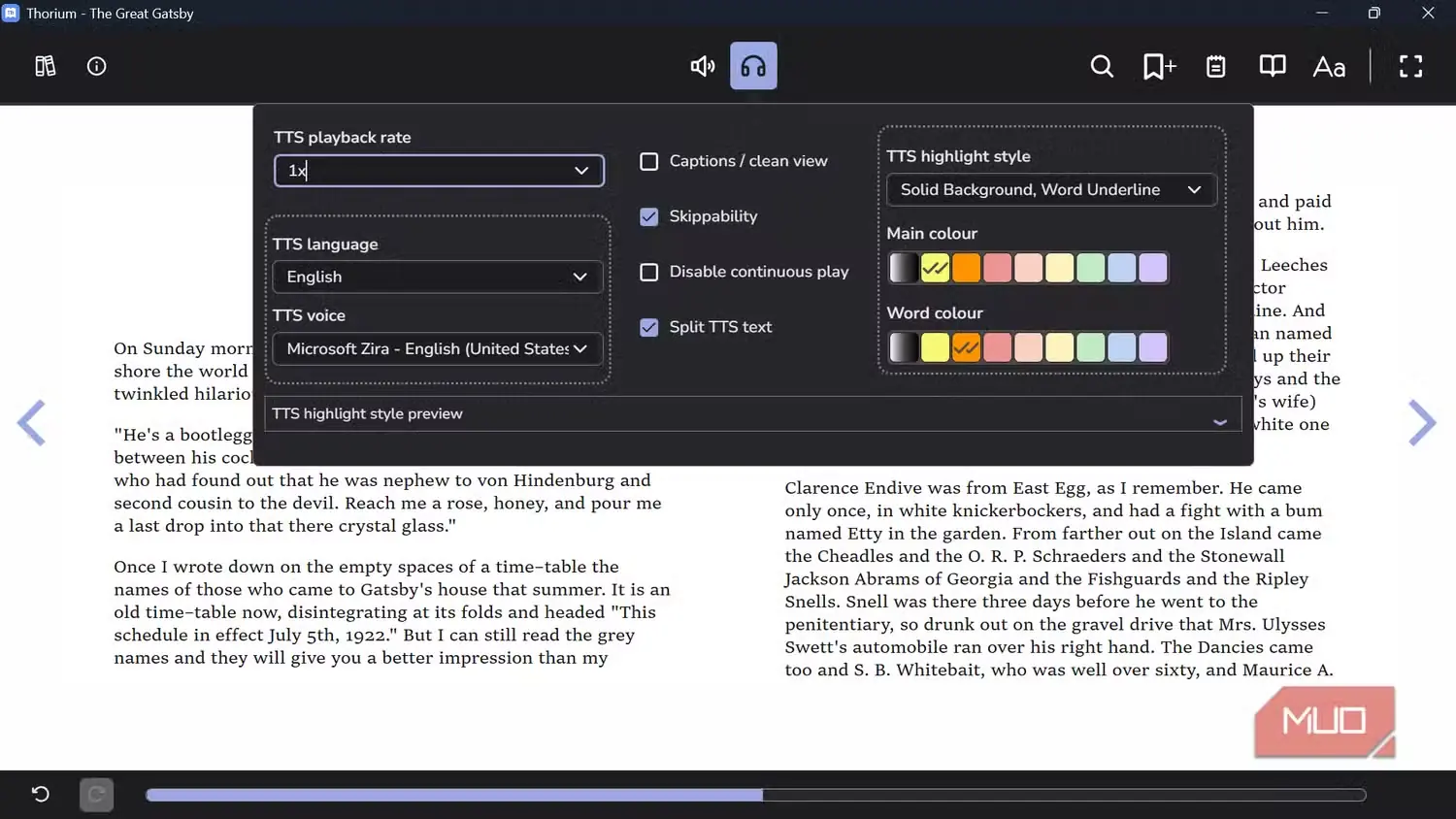Image resolution: width=1456 pixels, height=819 pixels.
Task: Click the speaker read-aloud icon
Action: pos(703,66)
